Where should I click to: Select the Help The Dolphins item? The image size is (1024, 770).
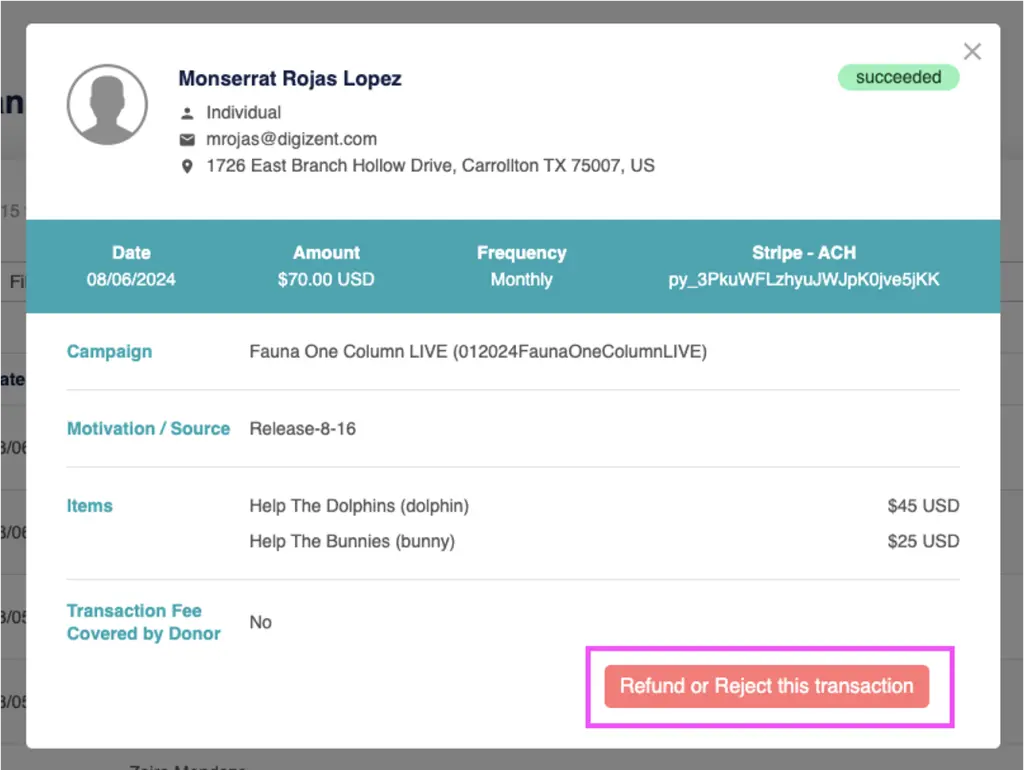[359, 506]
